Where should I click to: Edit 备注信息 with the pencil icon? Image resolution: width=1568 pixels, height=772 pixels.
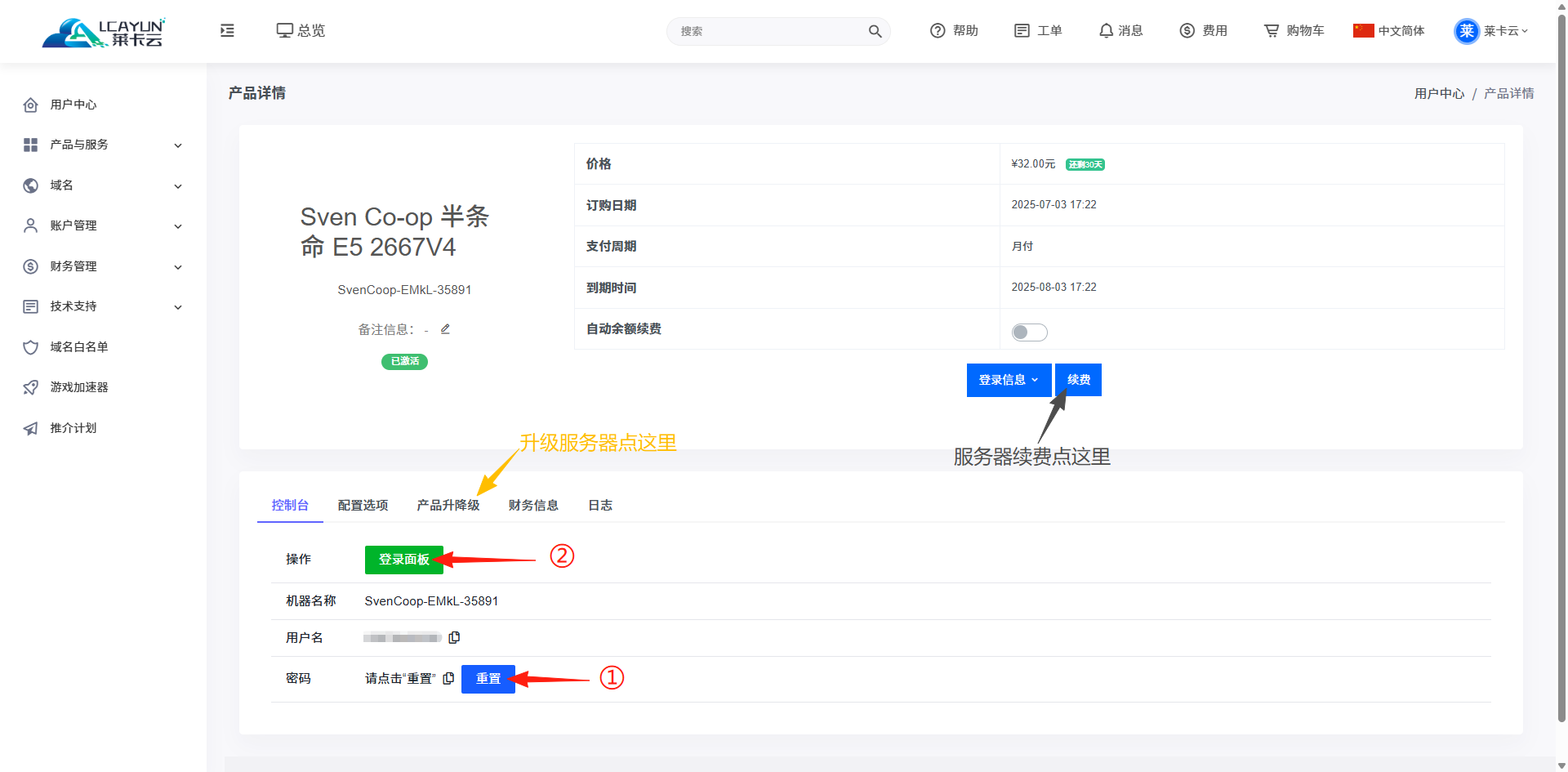445,329
